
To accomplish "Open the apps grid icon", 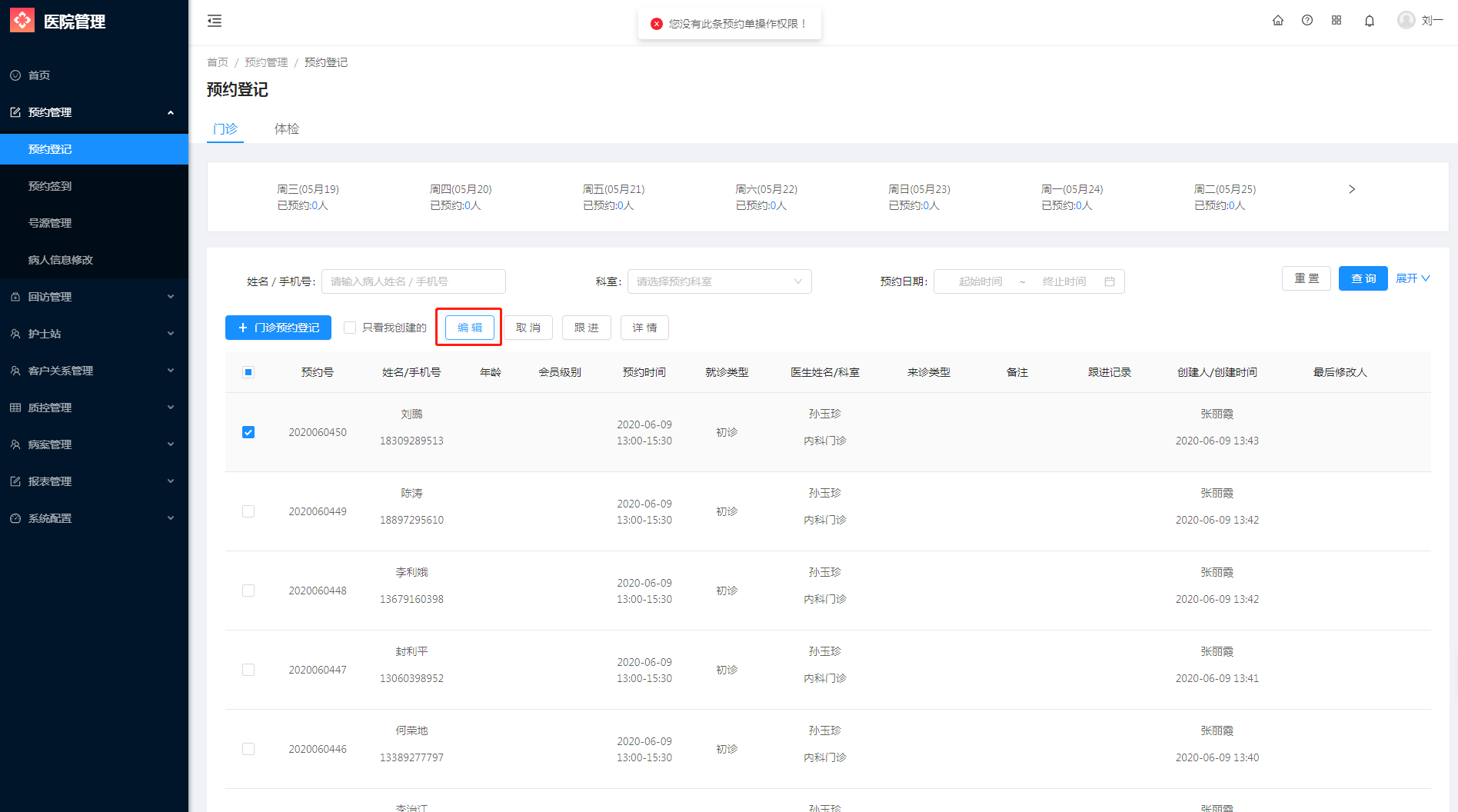I will [1336, 21].
